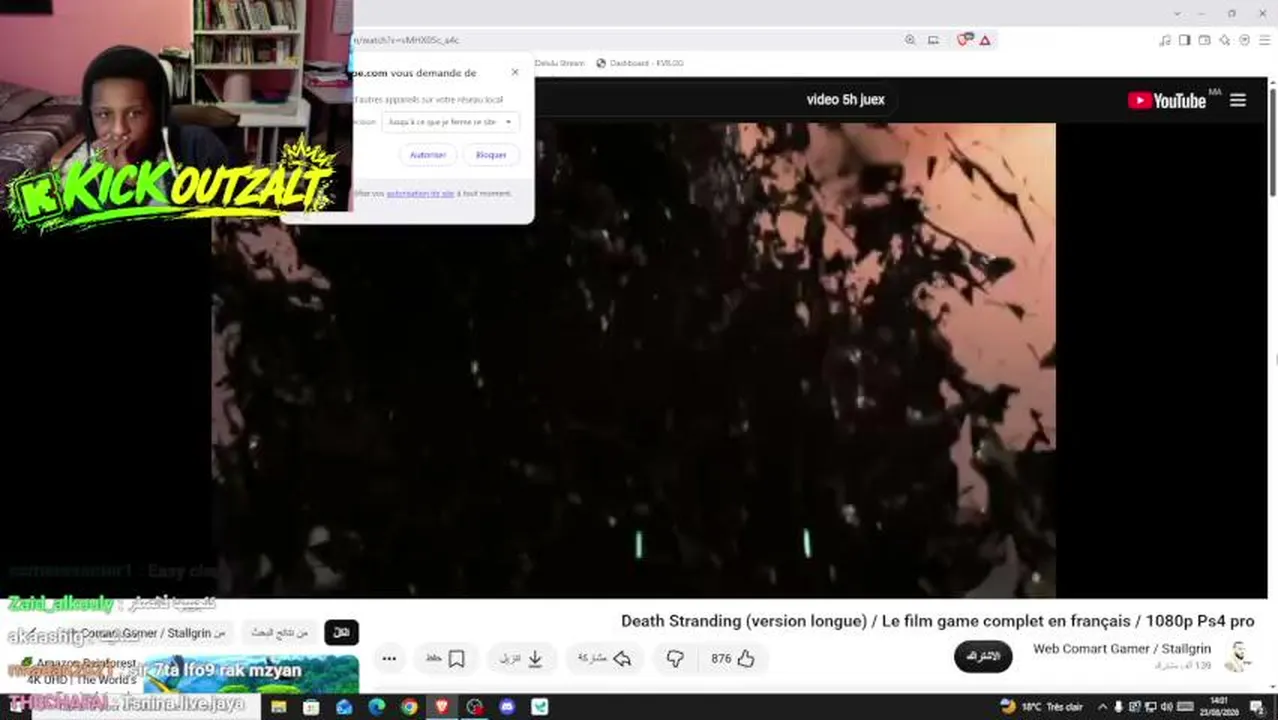The width and height of the screenshot is (1278, 720).
Task: Open the three-dot more actions menu
Action: (389, 658)
